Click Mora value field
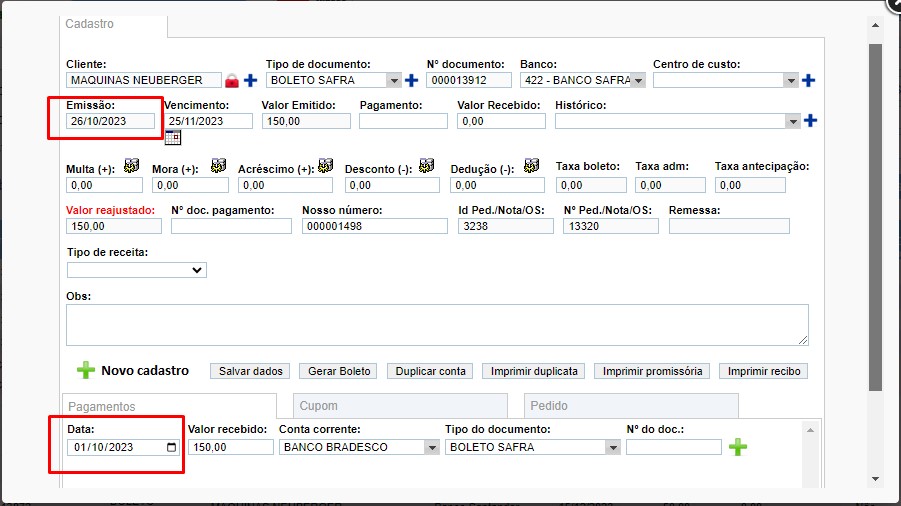 pos(190,185)
